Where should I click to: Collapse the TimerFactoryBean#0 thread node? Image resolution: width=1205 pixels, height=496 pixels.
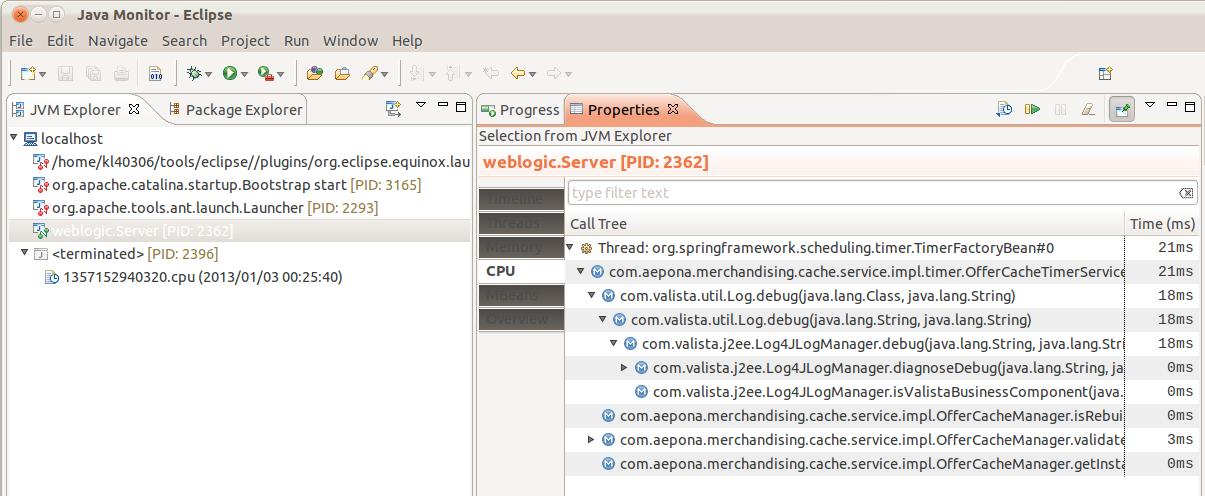pyautogui.click(x=570, y=247)
